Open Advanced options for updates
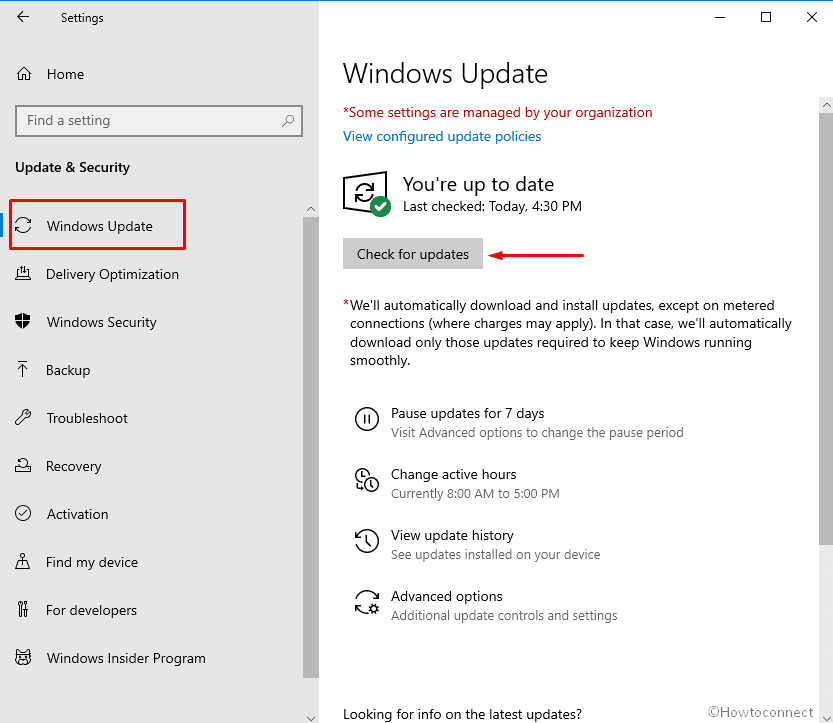The width and height of the screenshot is (833, 723). point(447,597)
